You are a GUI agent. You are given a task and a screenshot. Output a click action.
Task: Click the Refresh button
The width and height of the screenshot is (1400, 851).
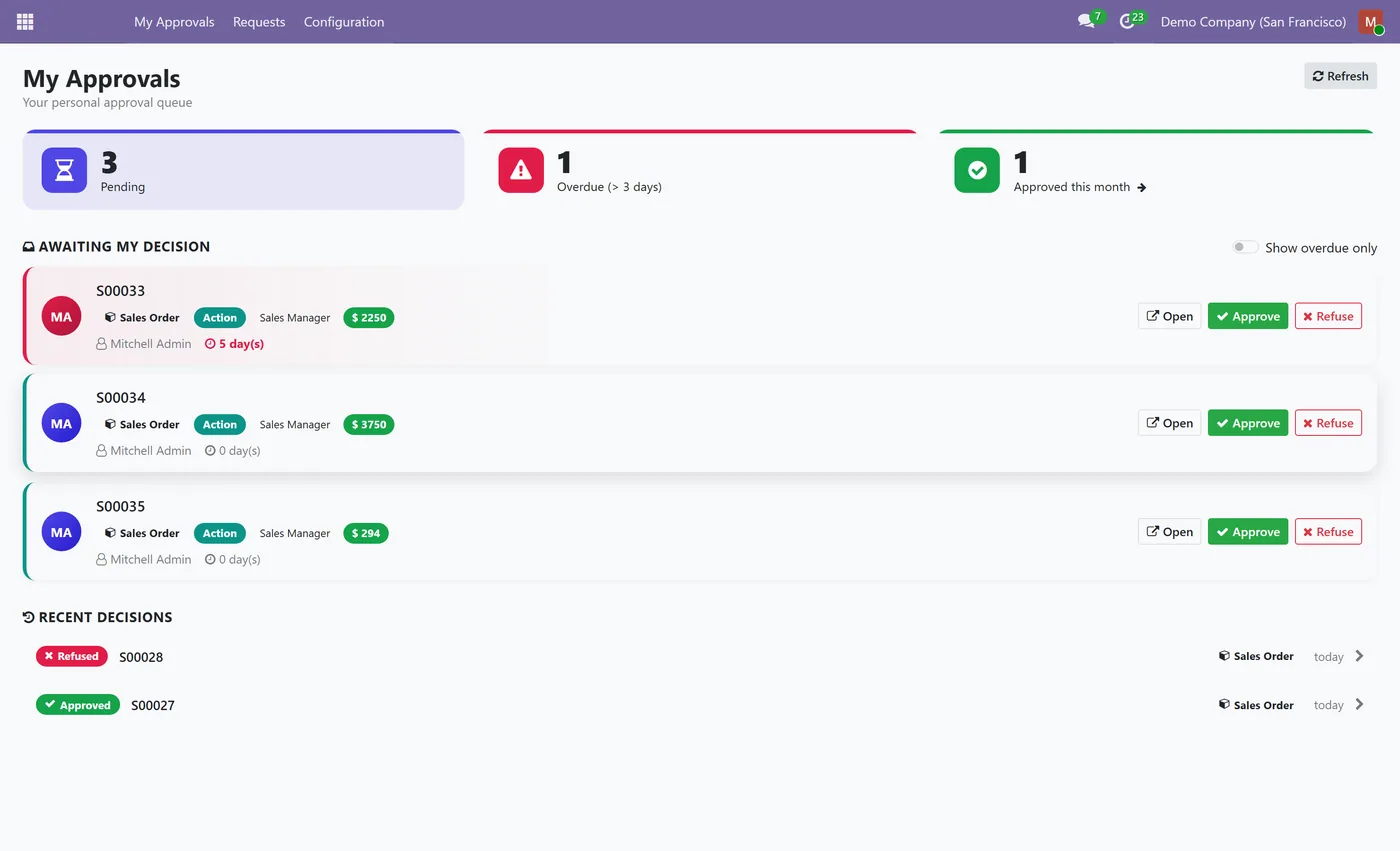click(1340, 76)
